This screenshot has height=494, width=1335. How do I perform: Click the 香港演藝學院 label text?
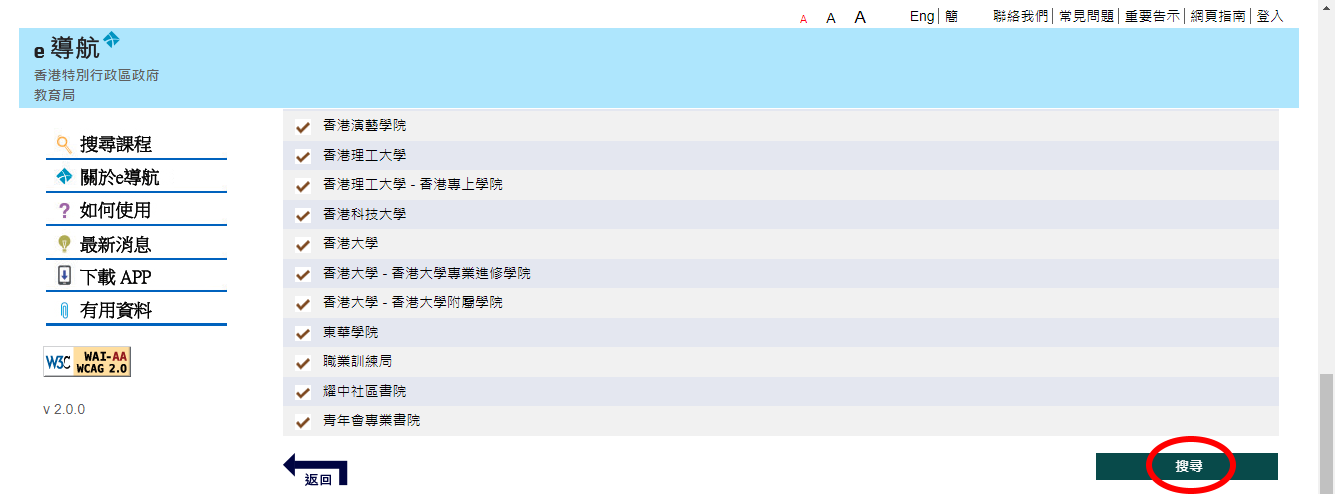coord(365,126)
